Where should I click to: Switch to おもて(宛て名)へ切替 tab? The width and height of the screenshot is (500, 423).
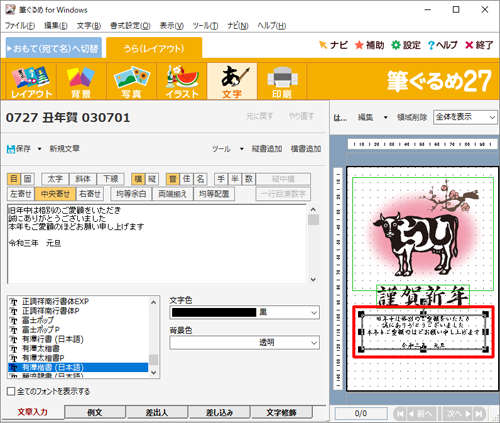[x=54, y=49]
